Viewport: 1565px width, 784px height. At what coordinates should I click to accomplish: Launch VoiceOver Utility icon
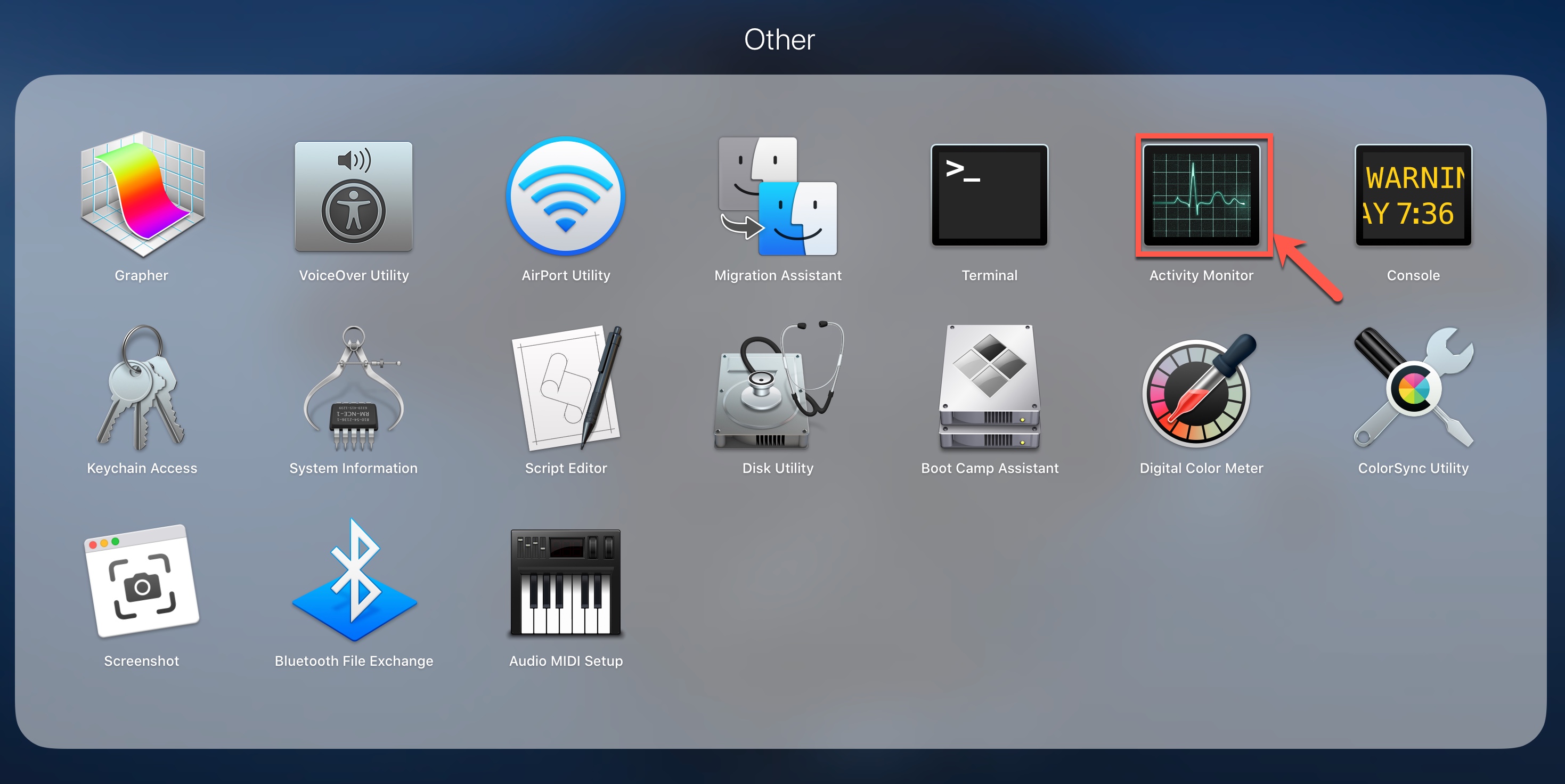[354, 195]
